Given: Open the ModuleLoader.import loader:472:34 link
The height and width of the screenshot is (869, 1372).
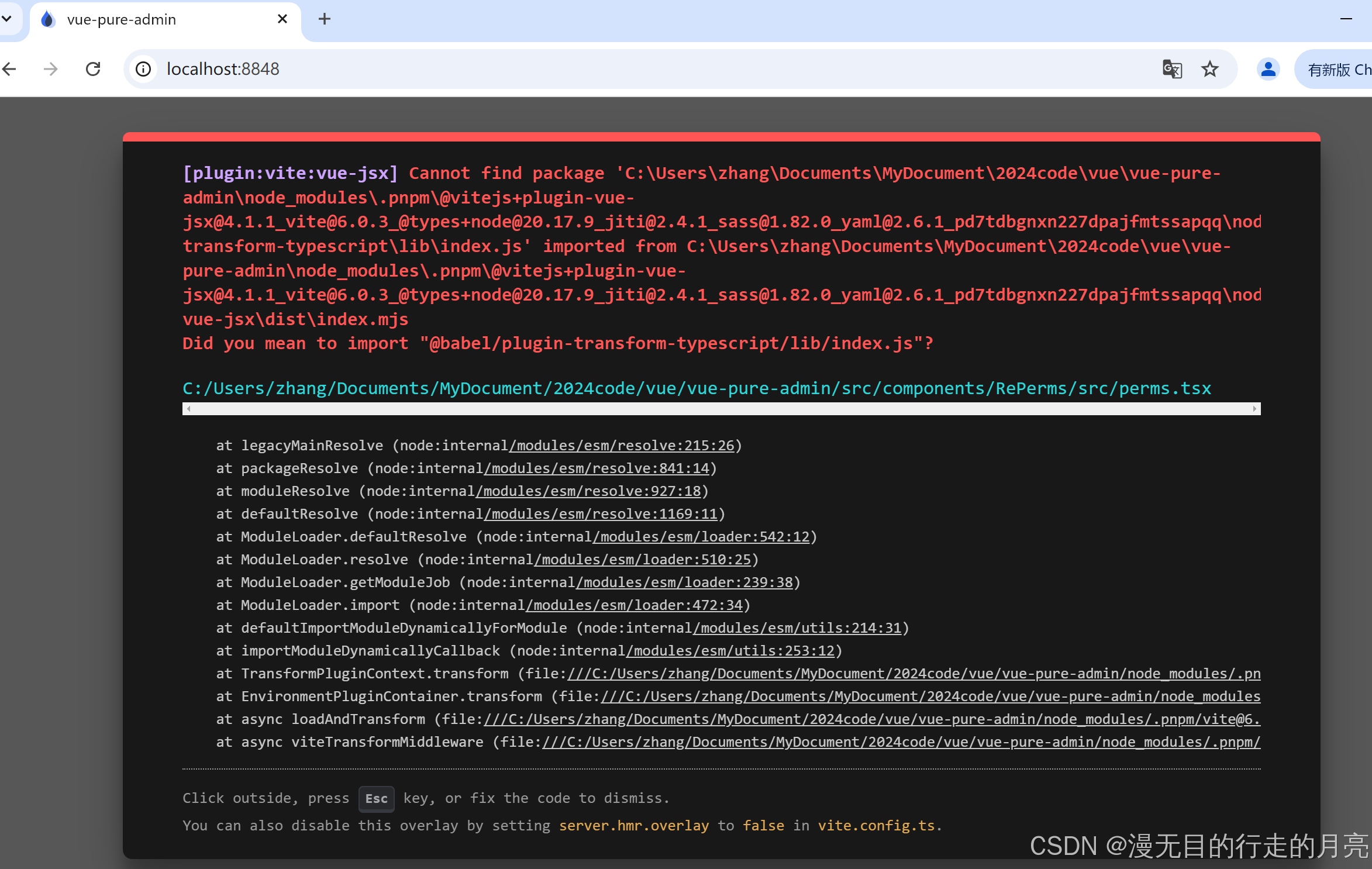Looking at the screenshot, I should (634, 605).
